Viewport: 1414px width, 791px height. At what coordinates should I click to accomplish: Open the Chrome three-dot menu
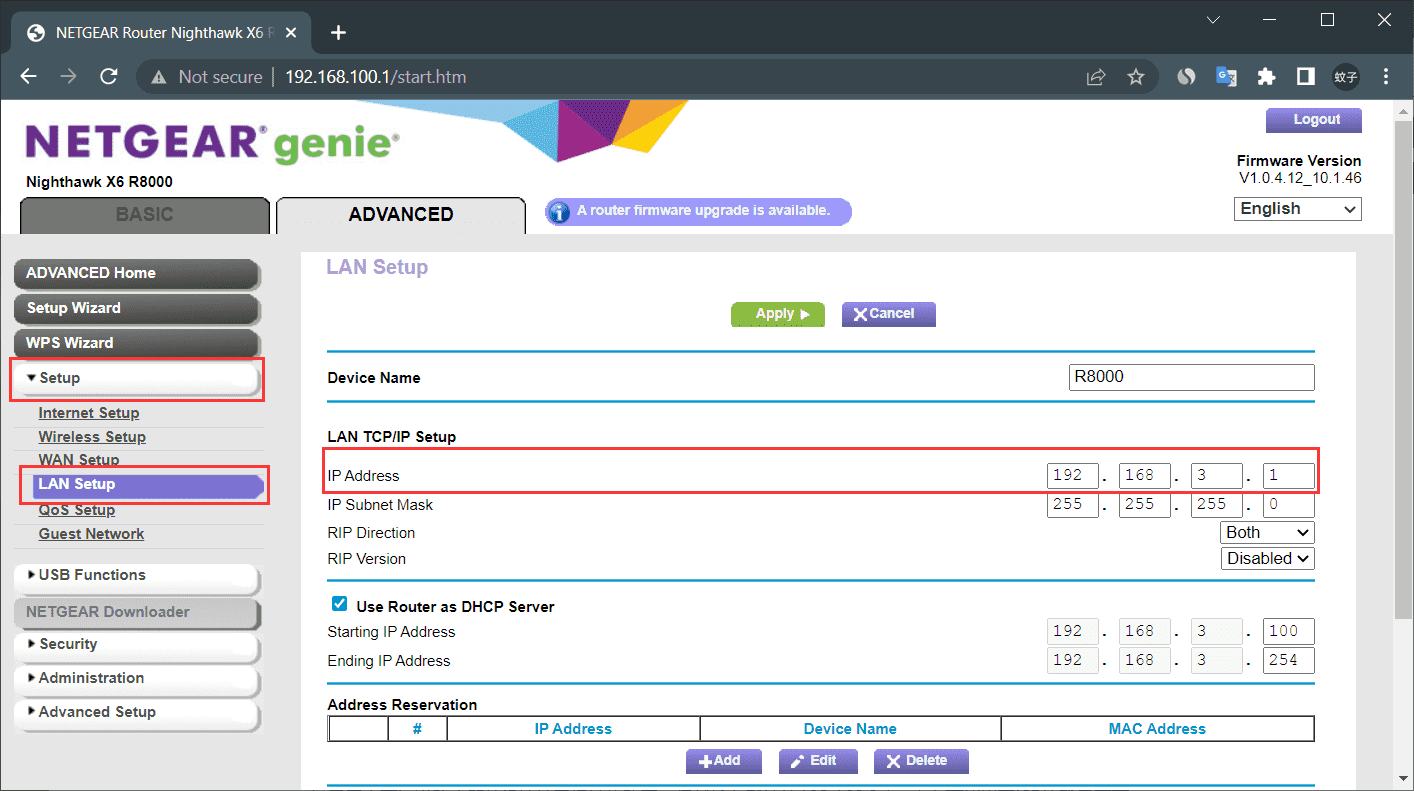(x=1386, y=77)
